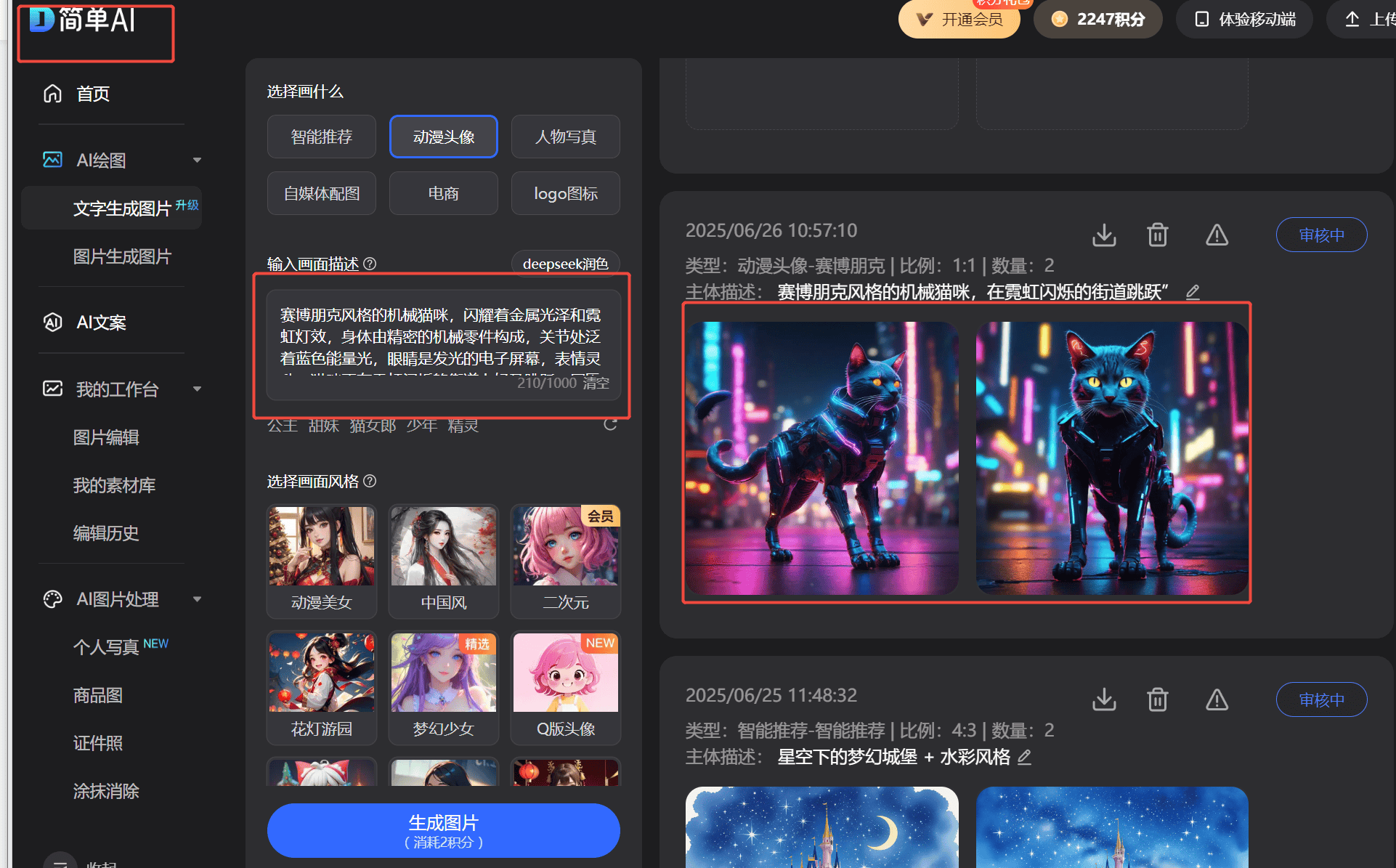The image size is (1396, 868).
Task: Click 审核中 button for 10:57:10 record
Action: (1322, 235)
